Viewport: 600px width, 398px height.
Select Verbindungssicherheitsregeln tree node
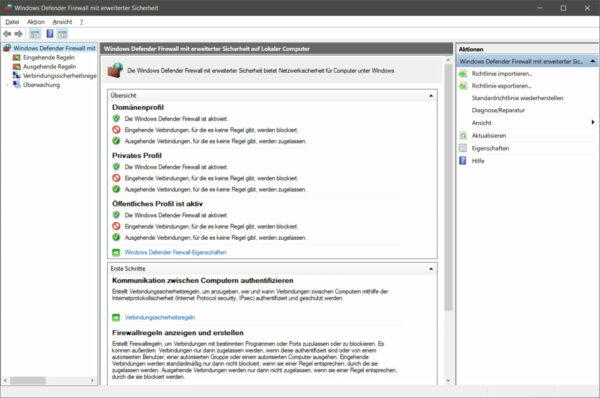point(60,76)
